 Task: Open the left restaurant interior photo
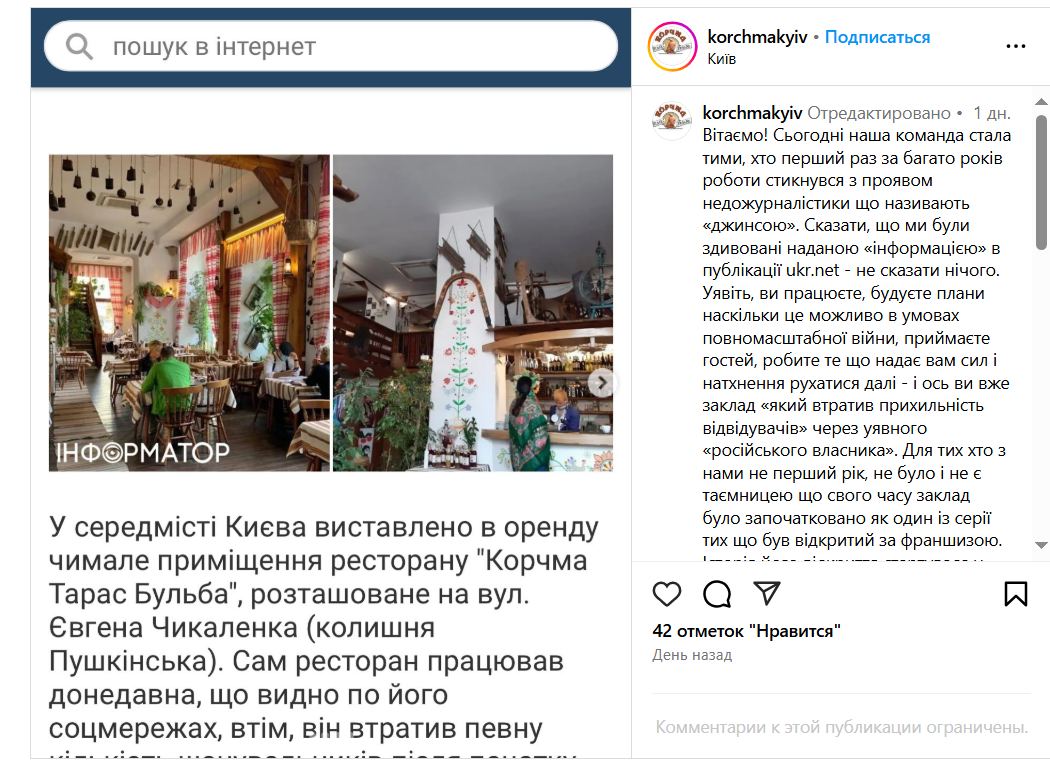pyautogui.click(x=190, y=313)
